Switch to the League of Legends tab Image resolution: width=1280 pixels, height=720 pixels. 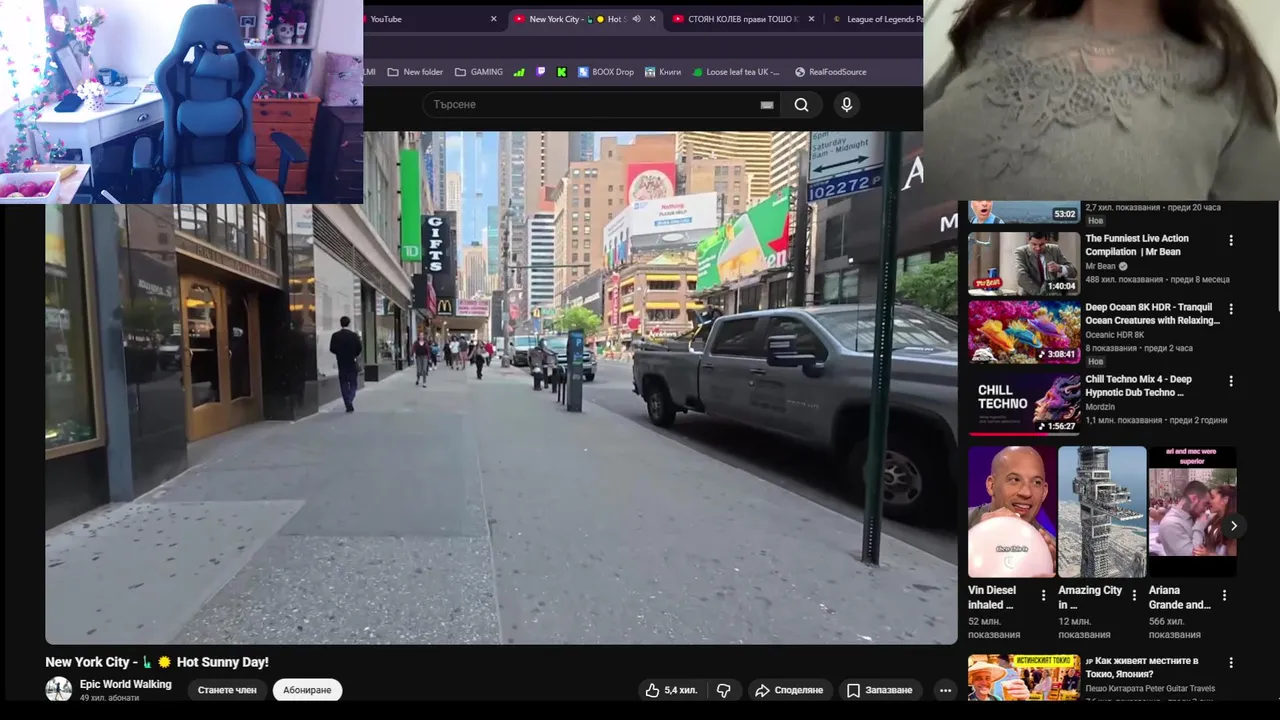tap(880, 19)
